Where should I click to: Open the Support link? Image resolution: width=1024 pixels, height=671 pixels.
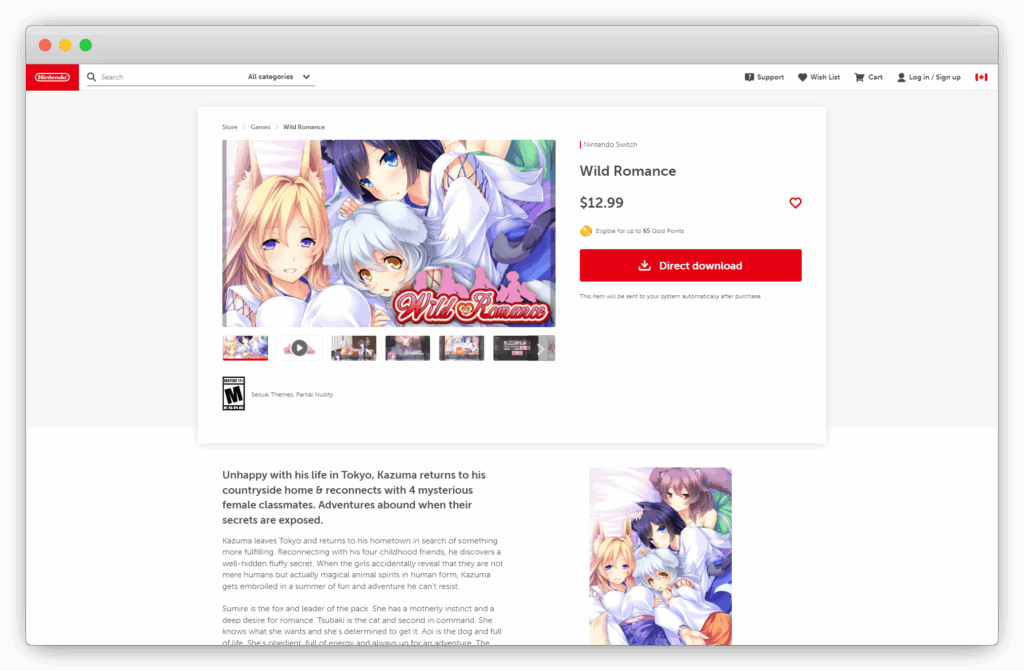[764, 77]
